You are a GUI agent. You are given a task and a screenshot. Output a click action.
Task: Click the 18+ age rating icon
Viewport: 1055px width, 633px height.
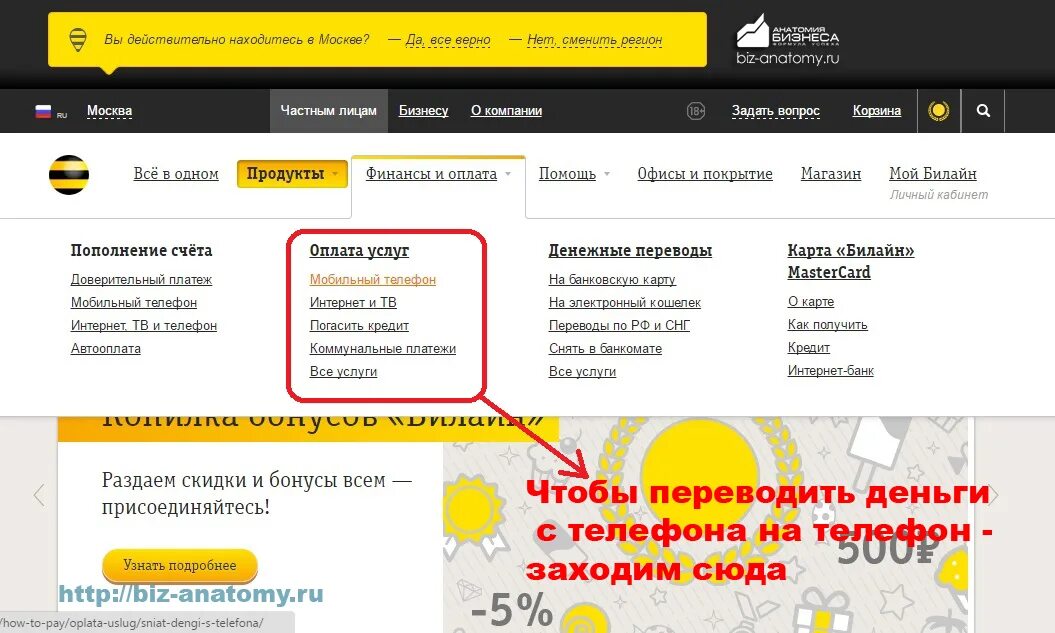coord(696,111)
